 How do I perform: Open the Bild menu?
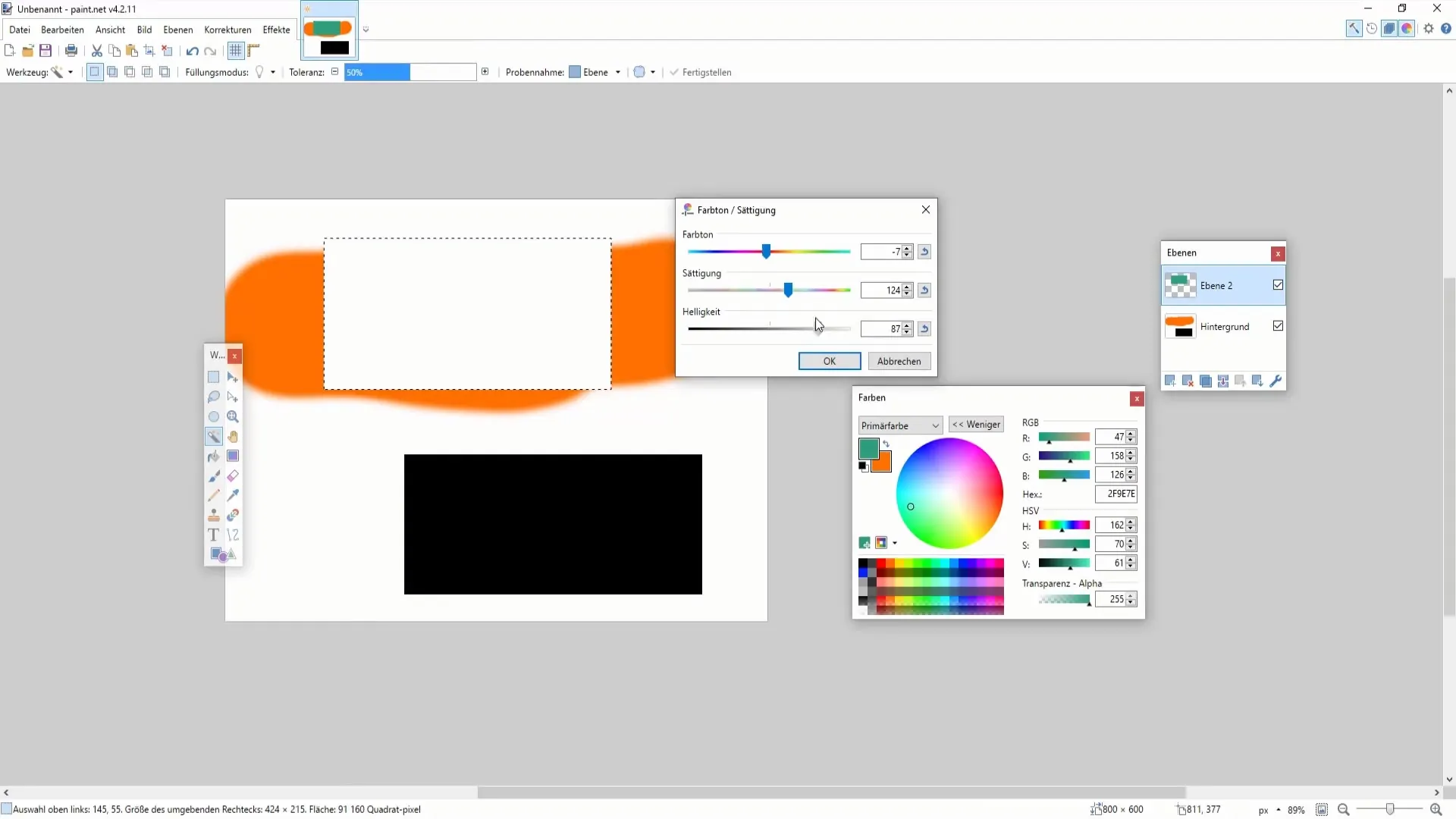[144, 30]
